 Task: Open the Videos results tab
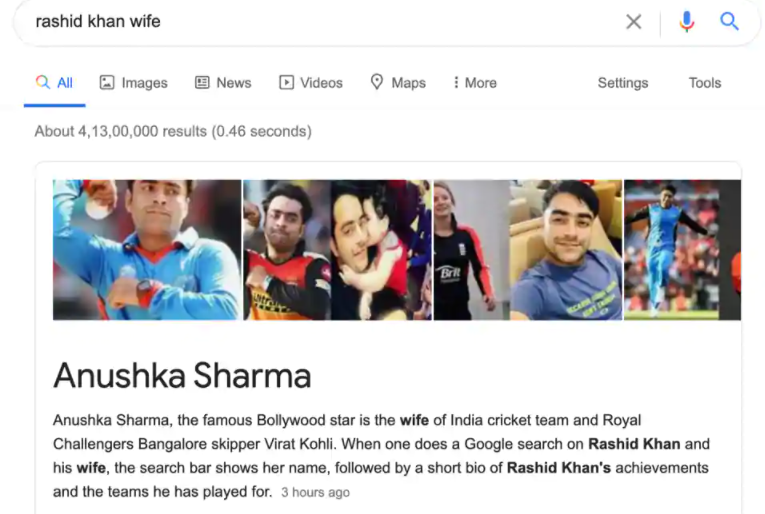tap(311, 83)
